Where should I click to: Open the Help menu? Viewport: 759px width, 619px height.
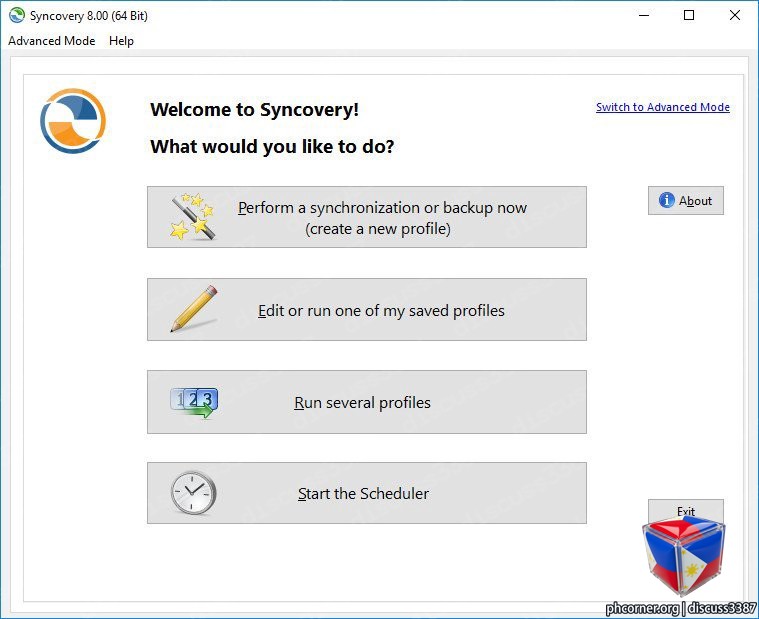click(121, 41)
